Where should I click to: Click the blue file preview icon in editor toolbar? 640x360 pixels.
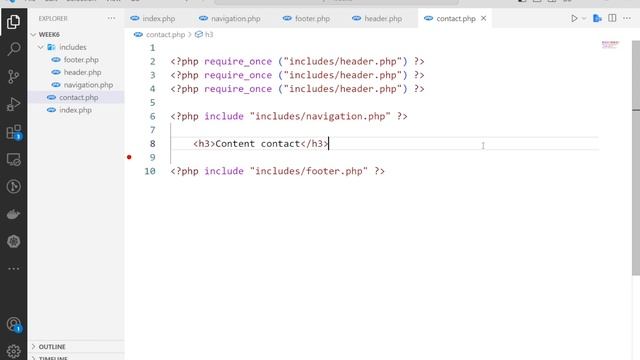tap(597, 18)
